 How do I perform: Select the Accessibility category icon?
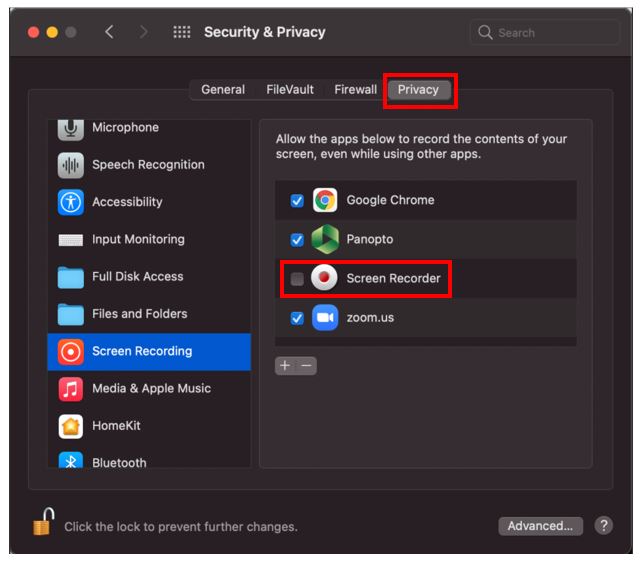pyautogui.click(x=71, y=202)
